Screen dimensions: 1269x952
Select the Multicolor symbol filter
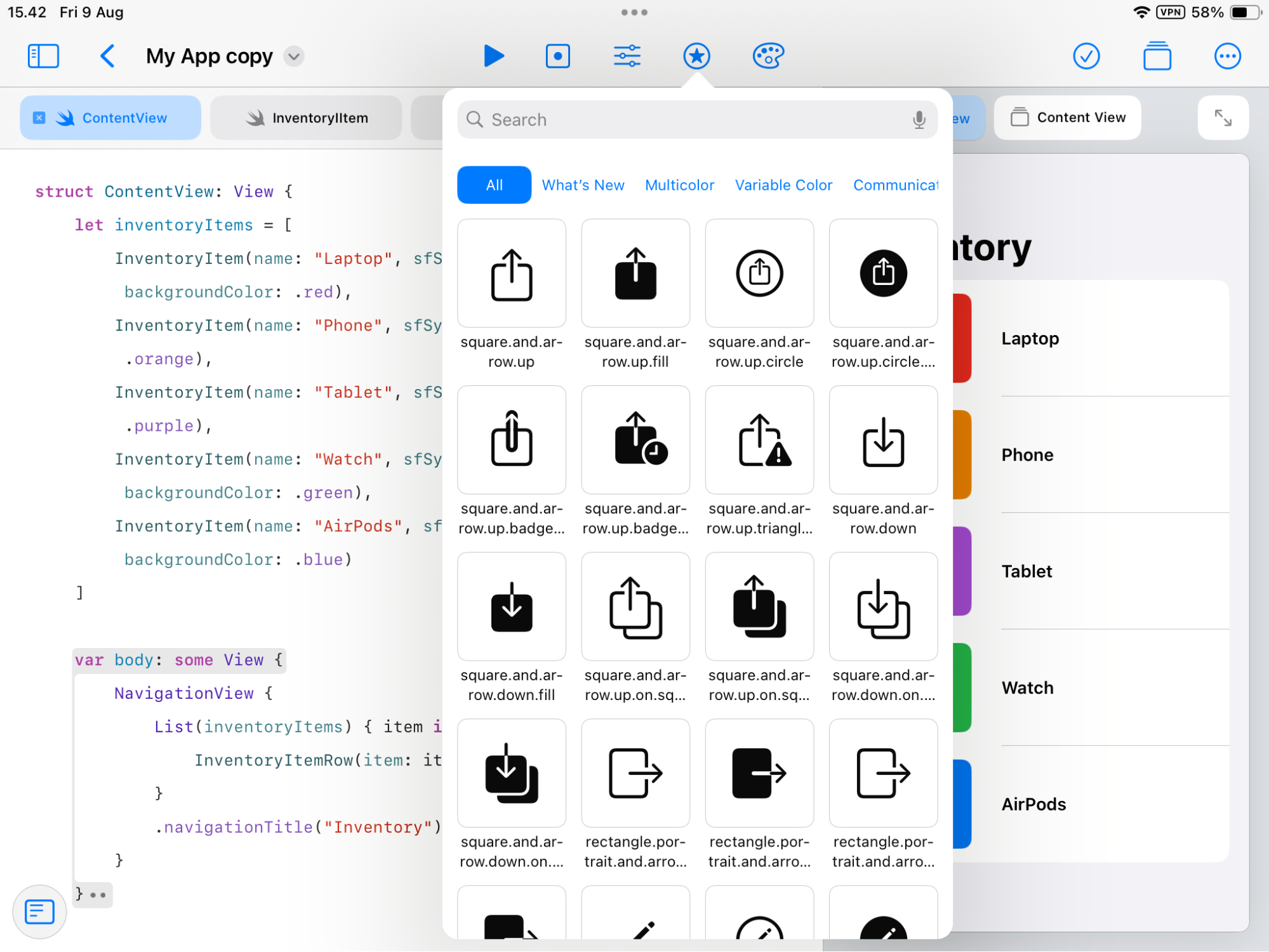[679, 185]
